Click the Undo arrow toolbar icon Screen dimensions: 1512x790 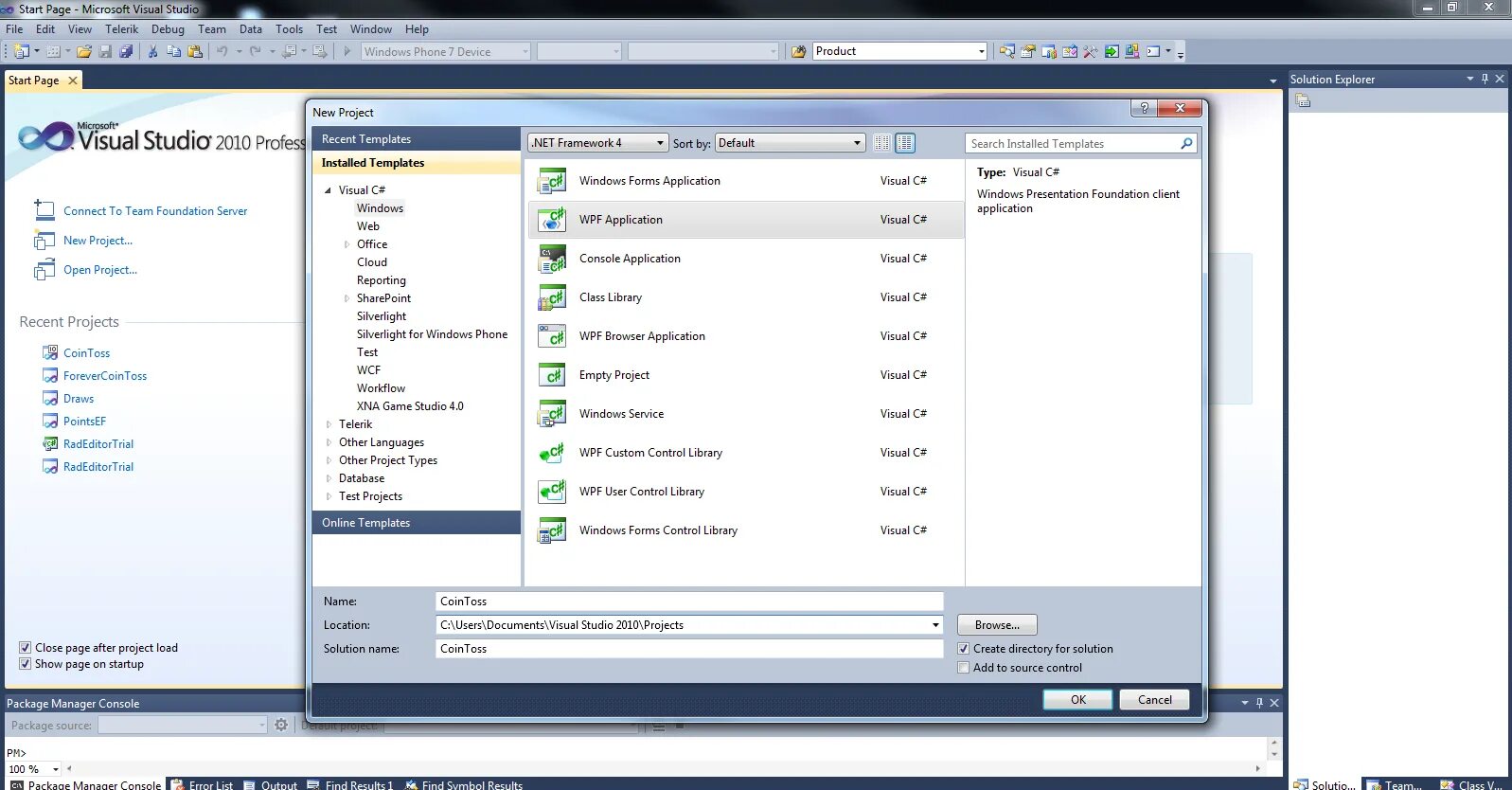pos(222,51)
